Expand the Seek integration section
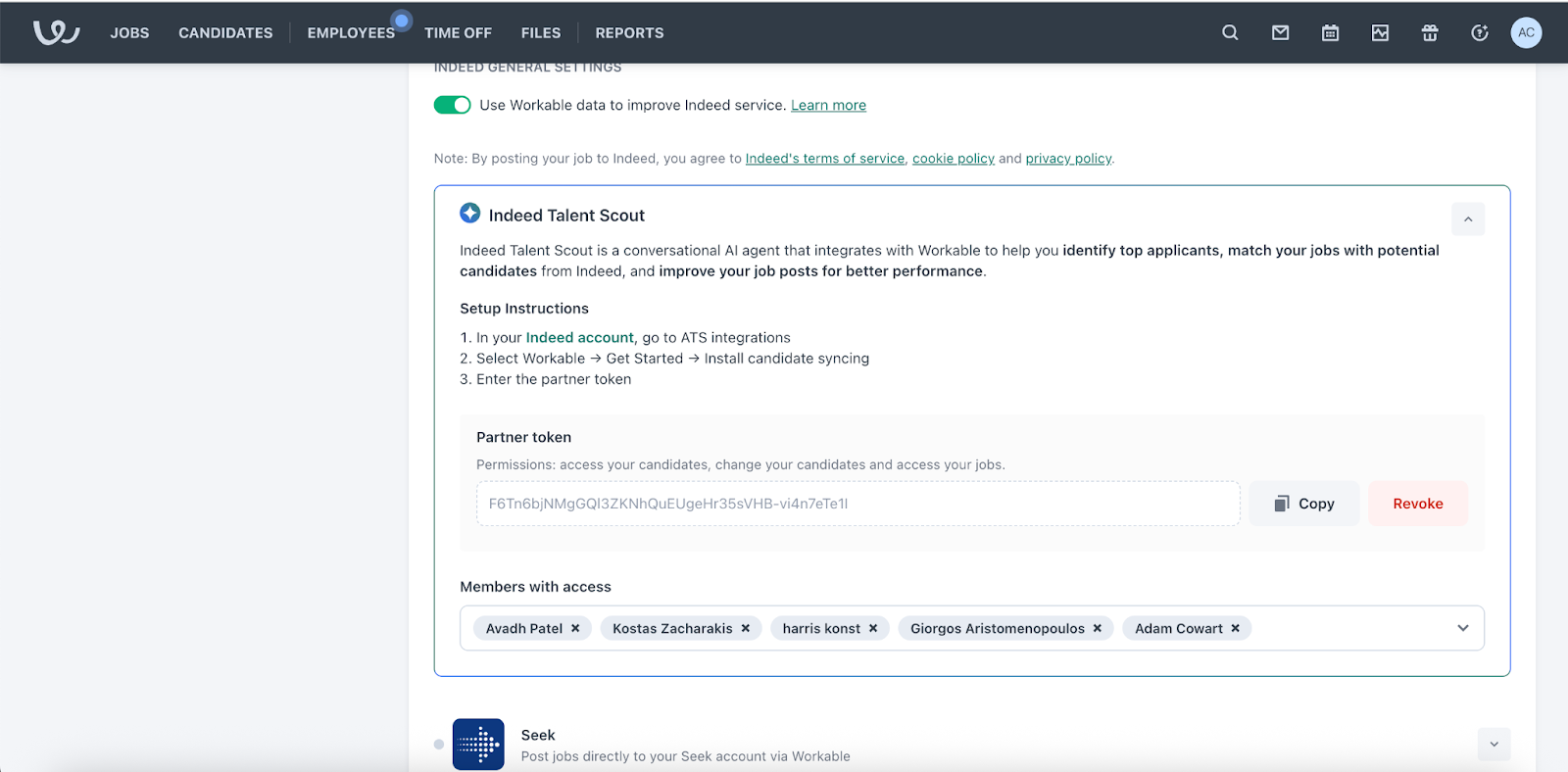 (1494, 745)
